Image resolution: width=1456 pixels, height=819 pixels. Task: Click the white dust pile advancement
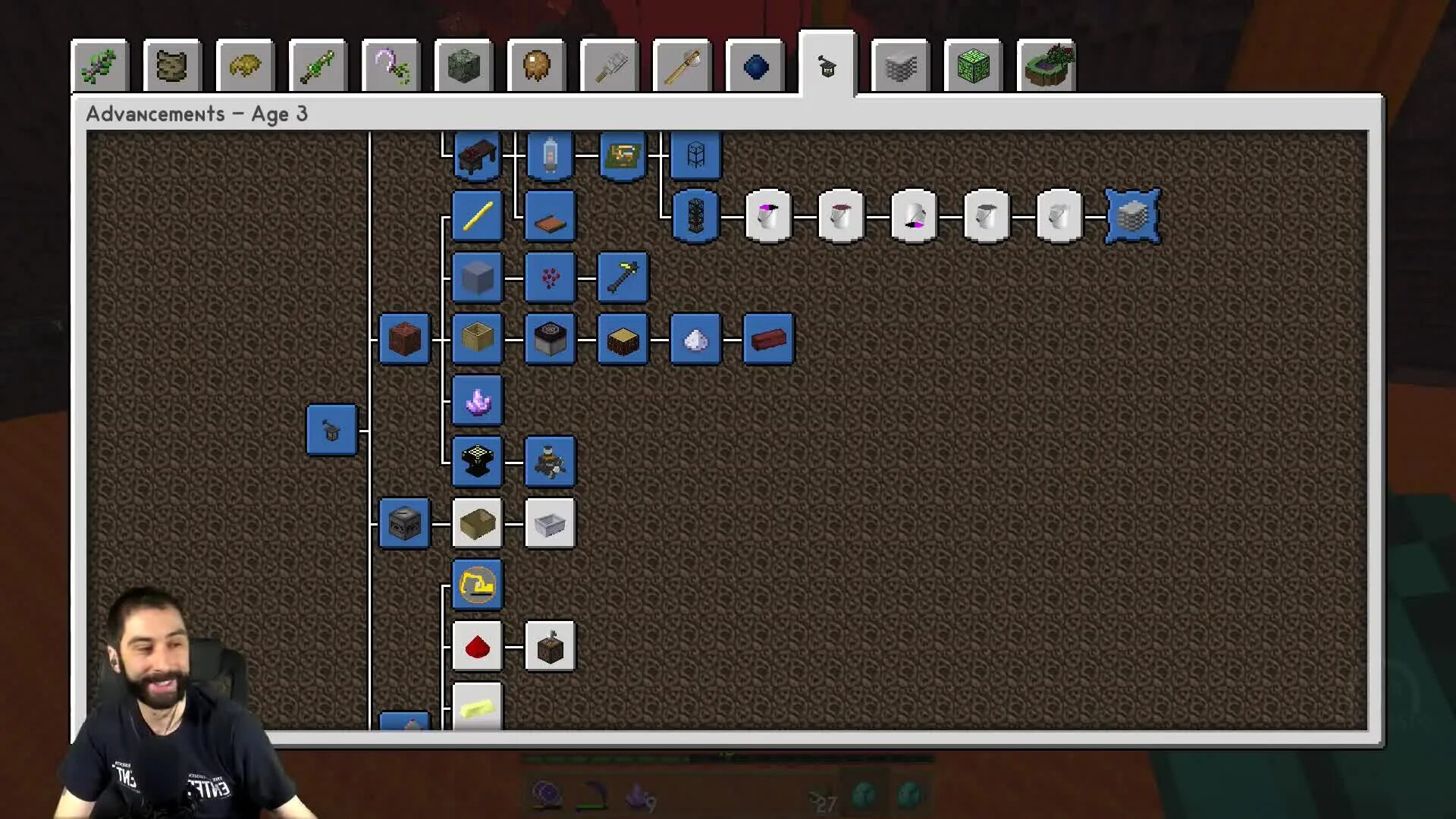(x=695, y=339)
